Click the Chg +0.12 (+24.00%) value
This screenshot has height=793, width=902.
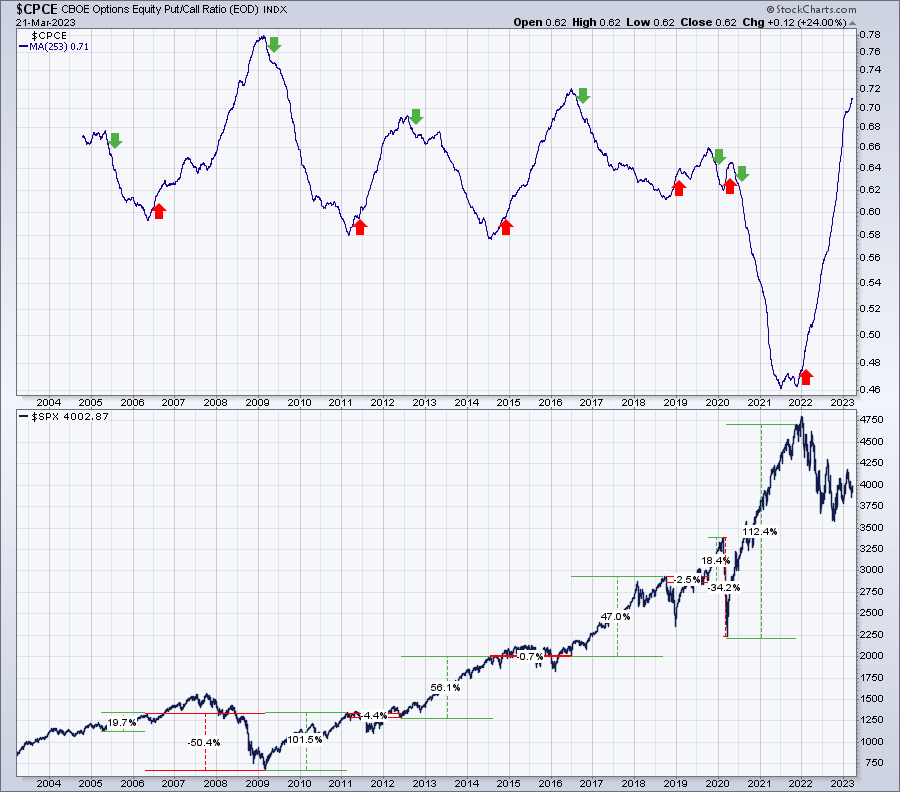(794, 22)
